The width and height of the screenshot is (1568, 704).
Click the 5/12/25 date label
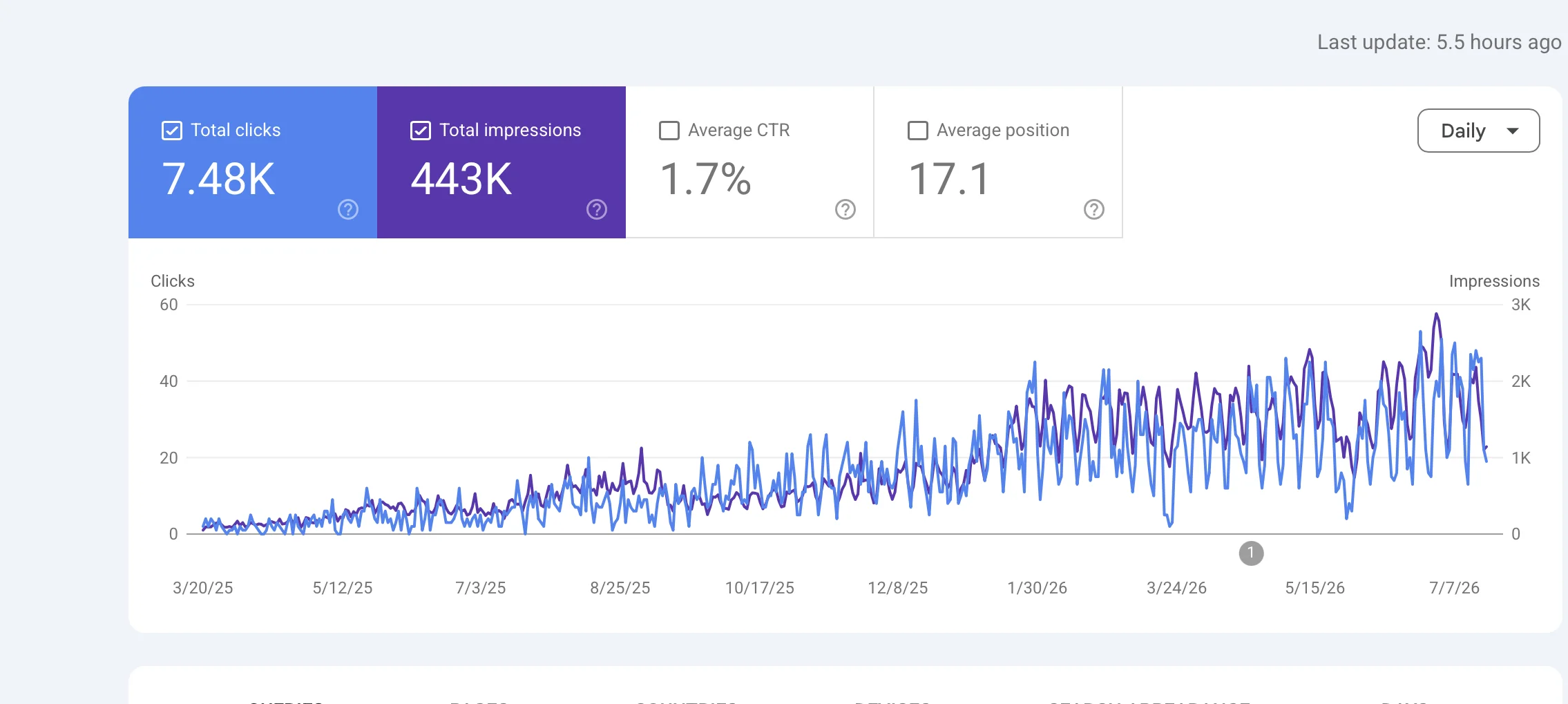coord(343,588)
